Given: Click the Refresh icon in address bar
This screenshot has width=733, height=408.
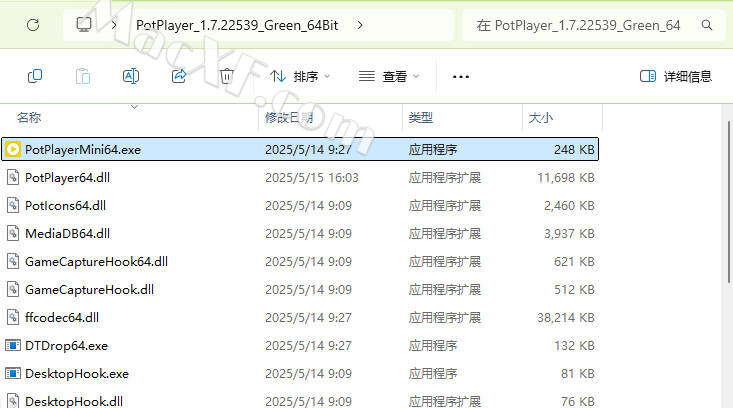Looking at the screenshot, I should 33,25.
